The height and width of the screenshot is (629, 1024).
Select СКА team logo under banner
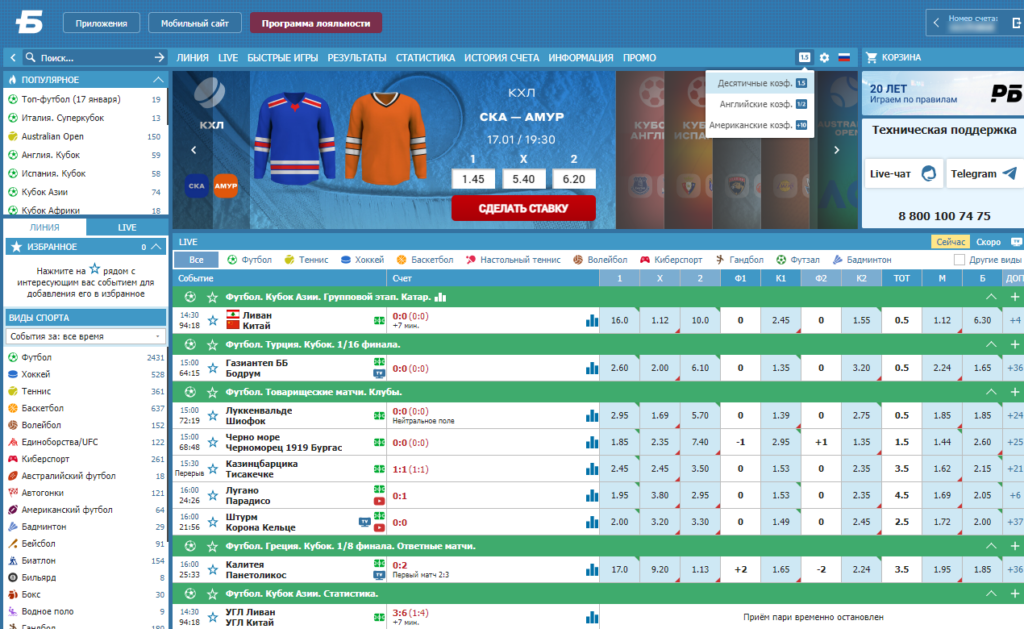tap(197, 185)
